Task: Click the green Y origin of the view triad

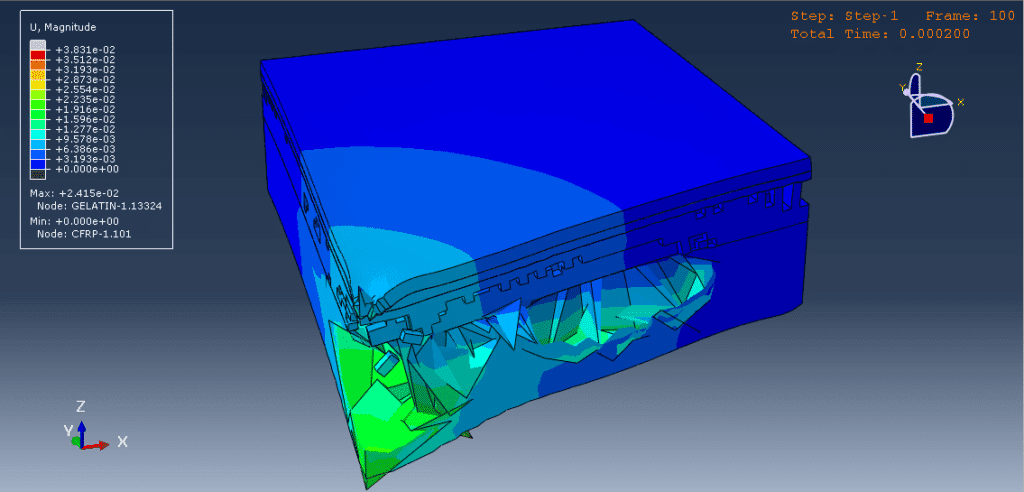Action: point(76,442)
